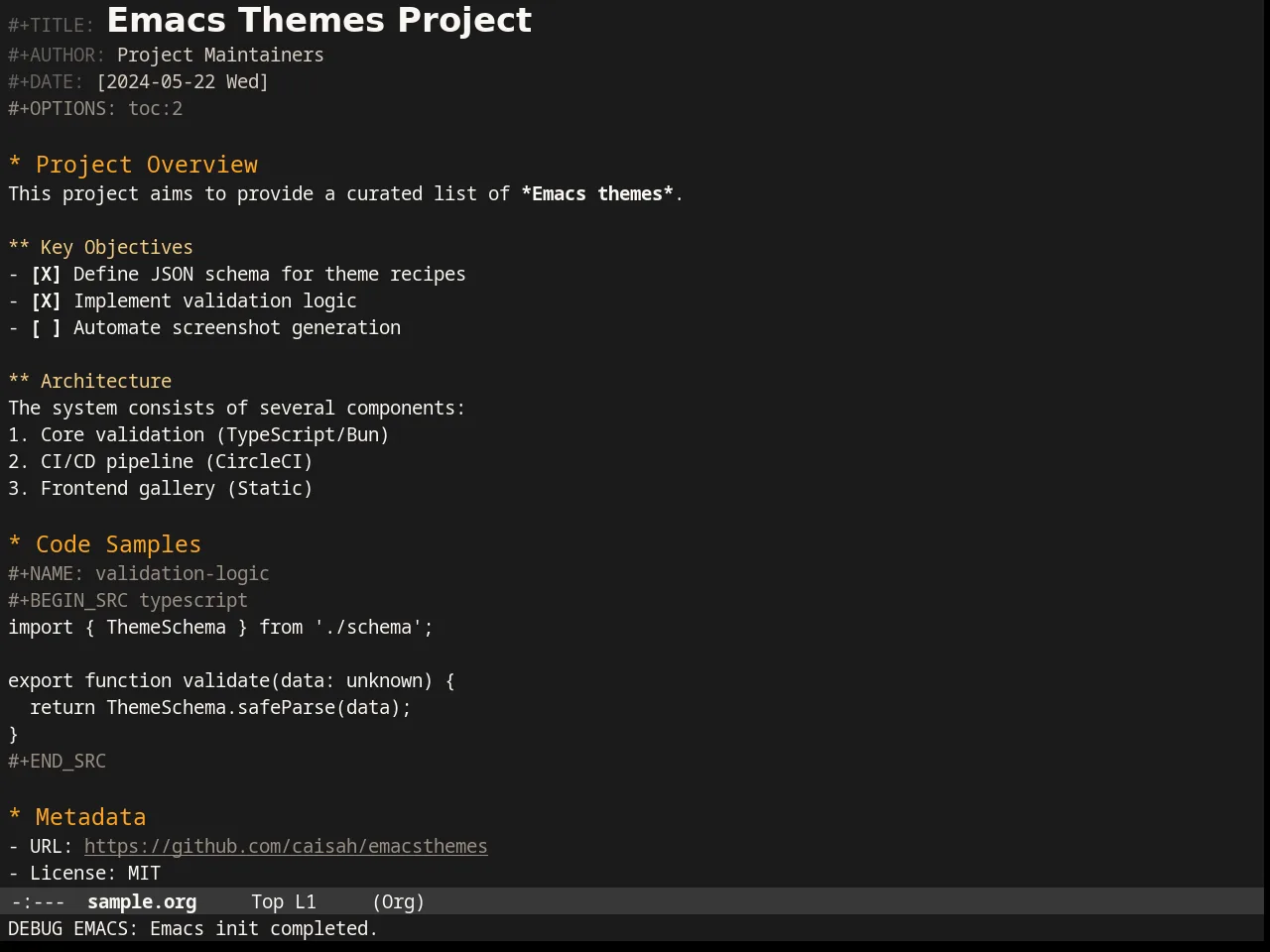Click the '#+OPTIONS: toc:2' line
The image size is (1270, 952).
[95, 108]
